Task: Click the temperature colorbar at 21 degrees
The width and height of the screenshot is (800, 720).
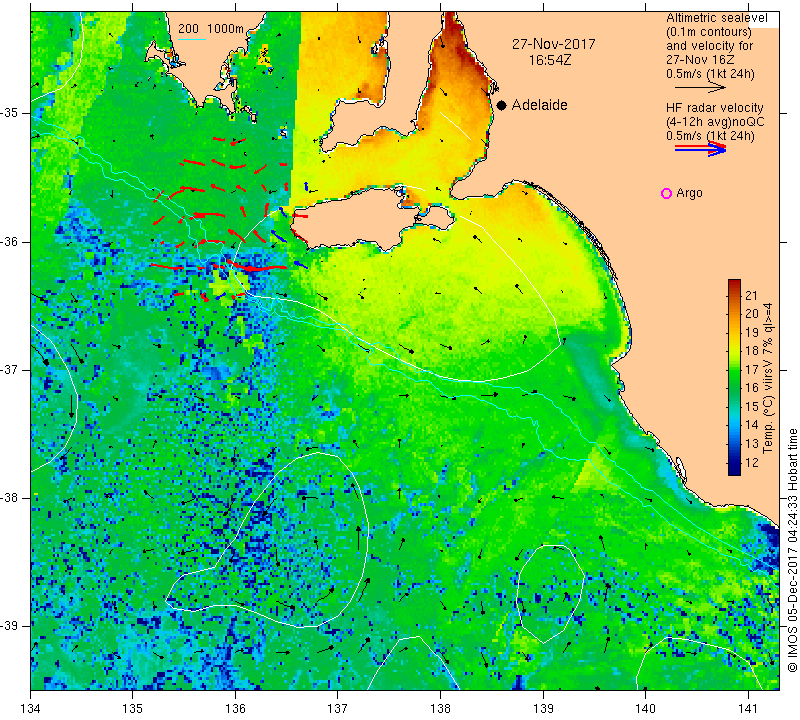Action: 734,294
